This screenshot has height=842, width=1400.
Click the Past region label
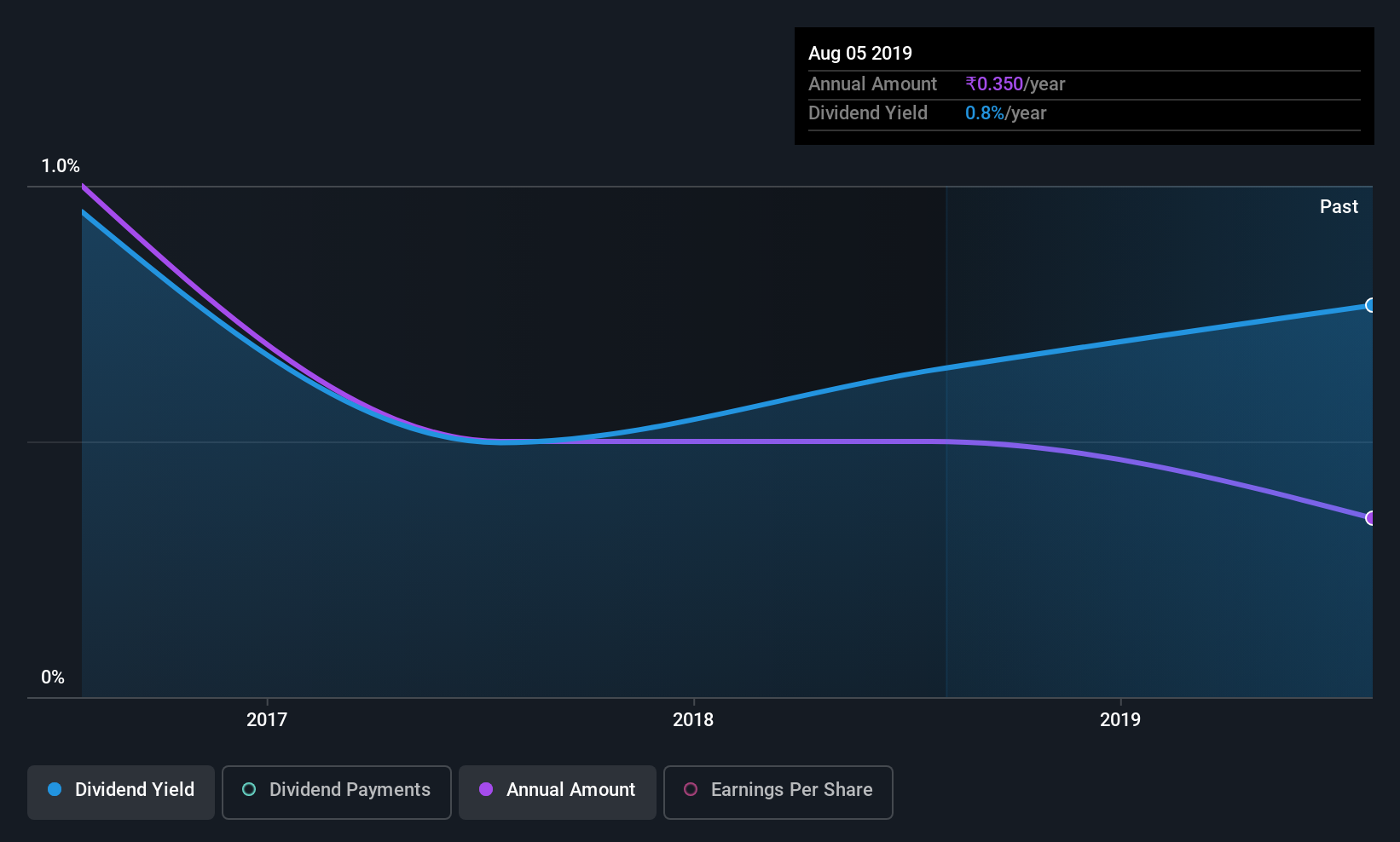coord(1339,207)
